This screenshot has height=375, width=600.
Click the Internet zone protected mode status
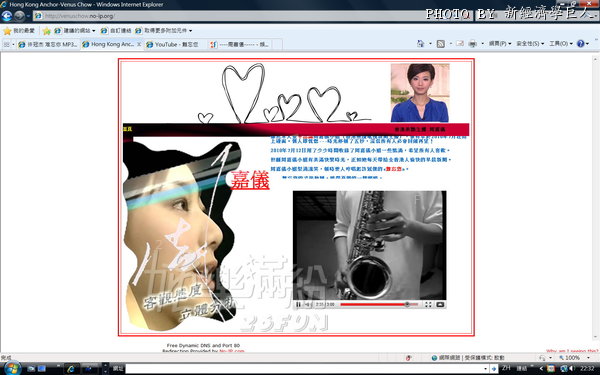click(x=468, y=358)
